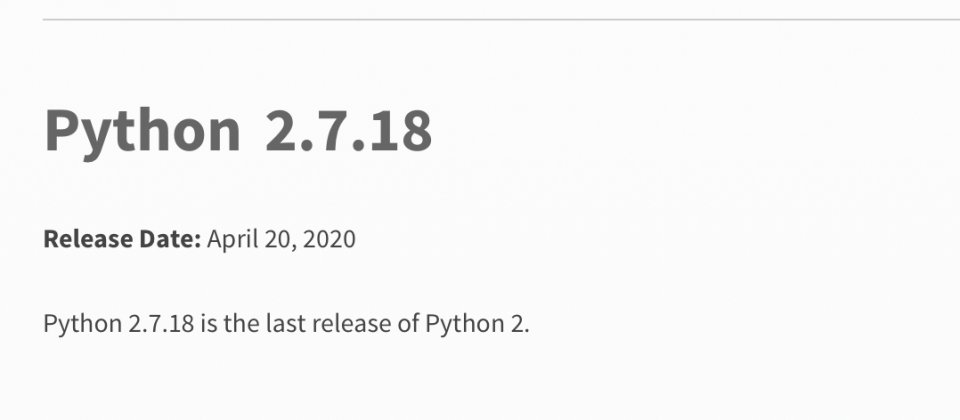Click the year "2020" in release date
This screenshot has width=960, height=420.
pyautogui.click(x=329, y=239)
